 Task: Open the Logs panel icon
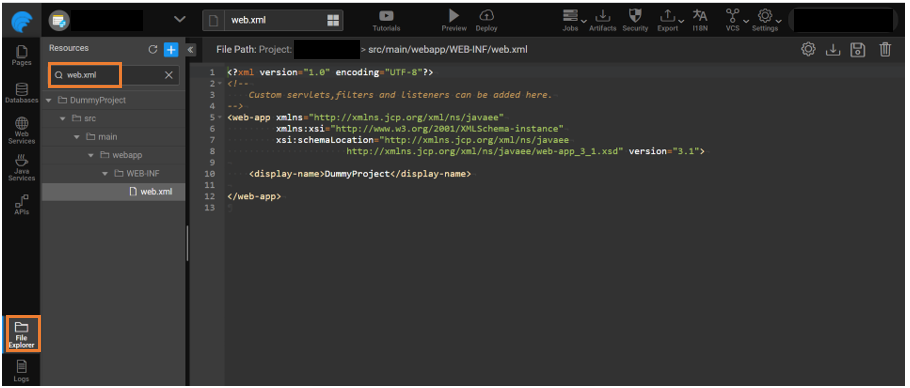coord(21,371)
